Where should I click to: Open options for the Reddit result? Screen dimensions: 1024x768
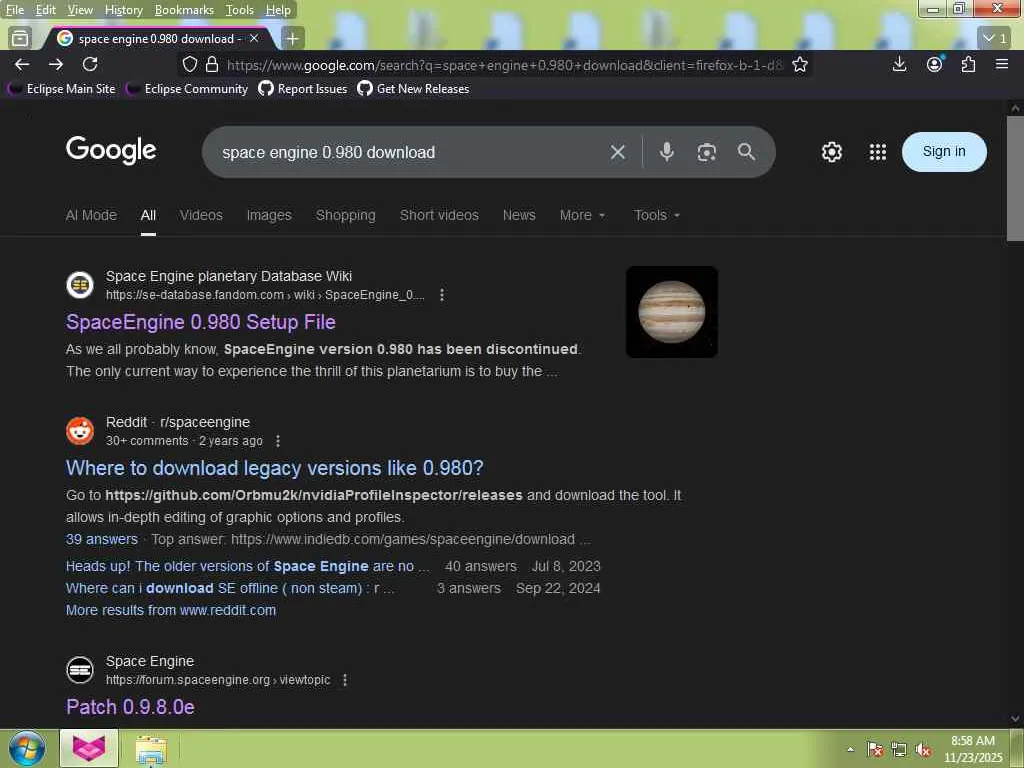[x=278, y=441]
